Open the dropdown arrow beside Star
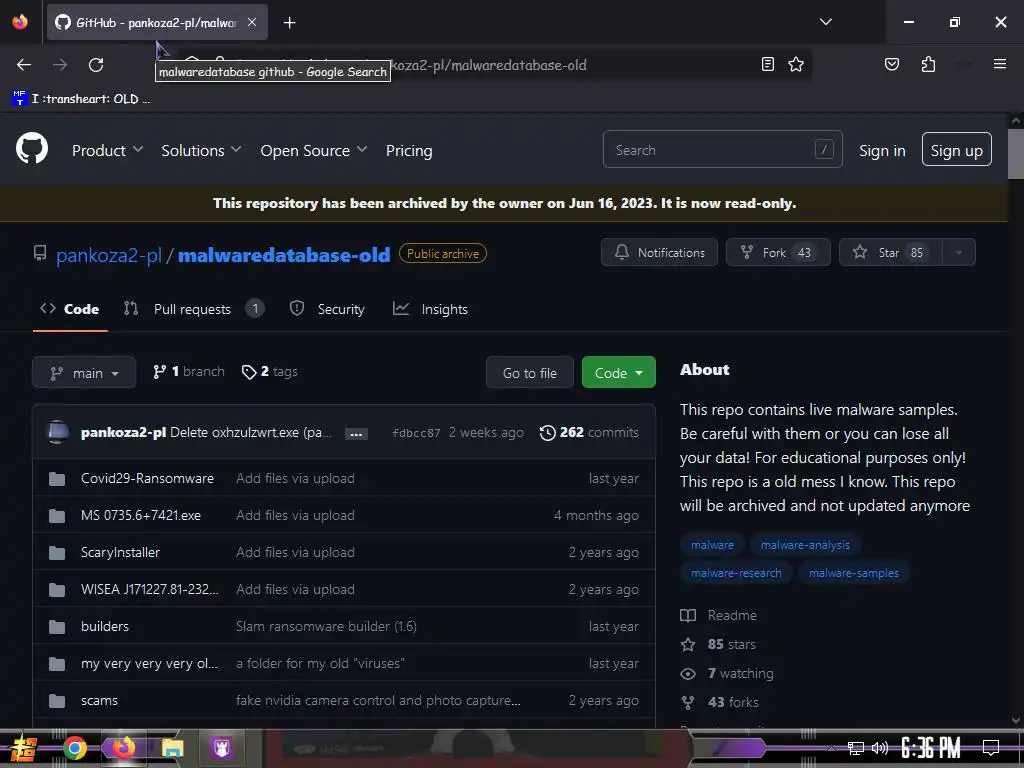The image size is (1024, 768). pos(959,252)
